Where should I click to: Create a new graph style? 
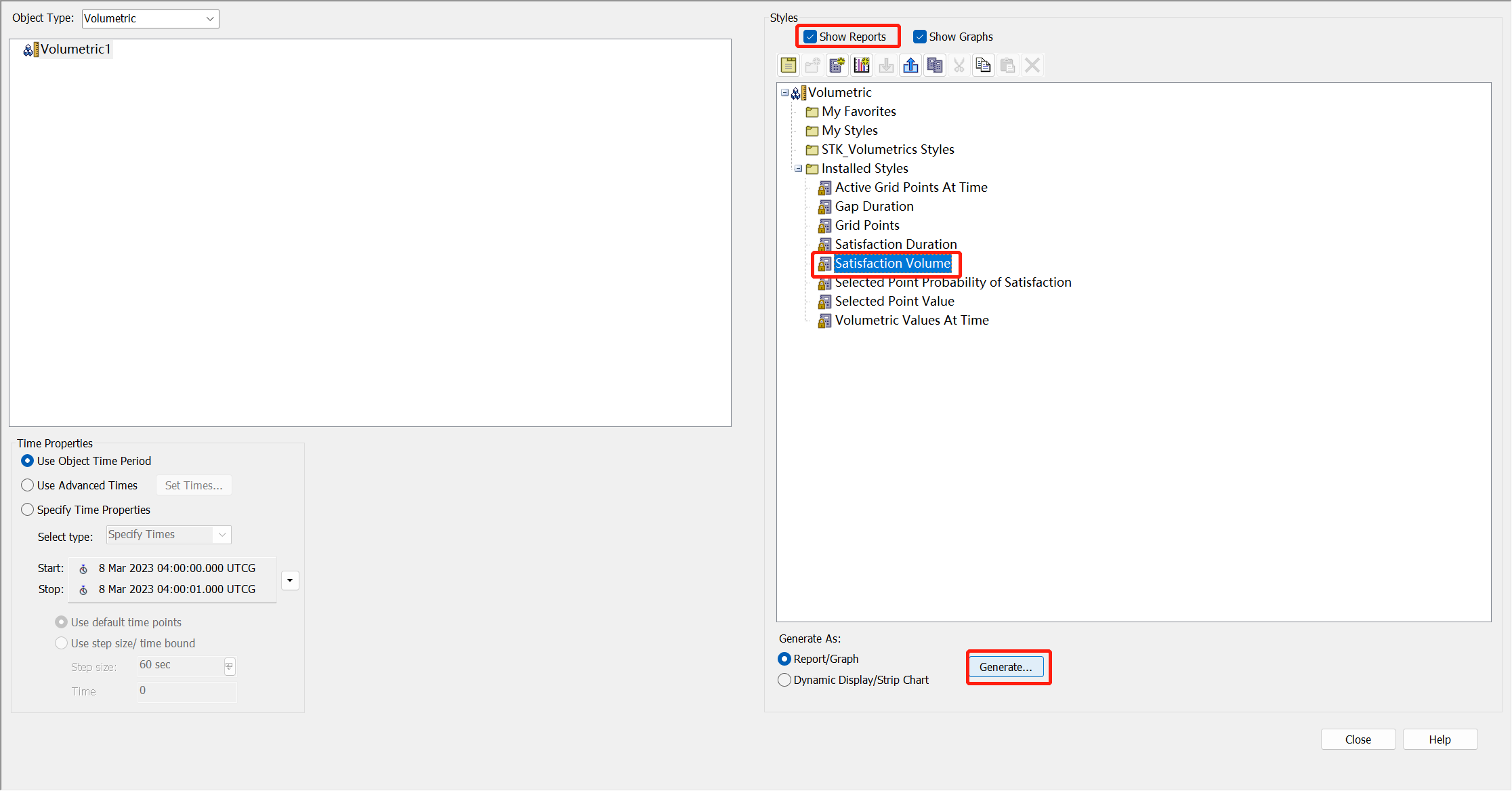click(x=862, y=65)
